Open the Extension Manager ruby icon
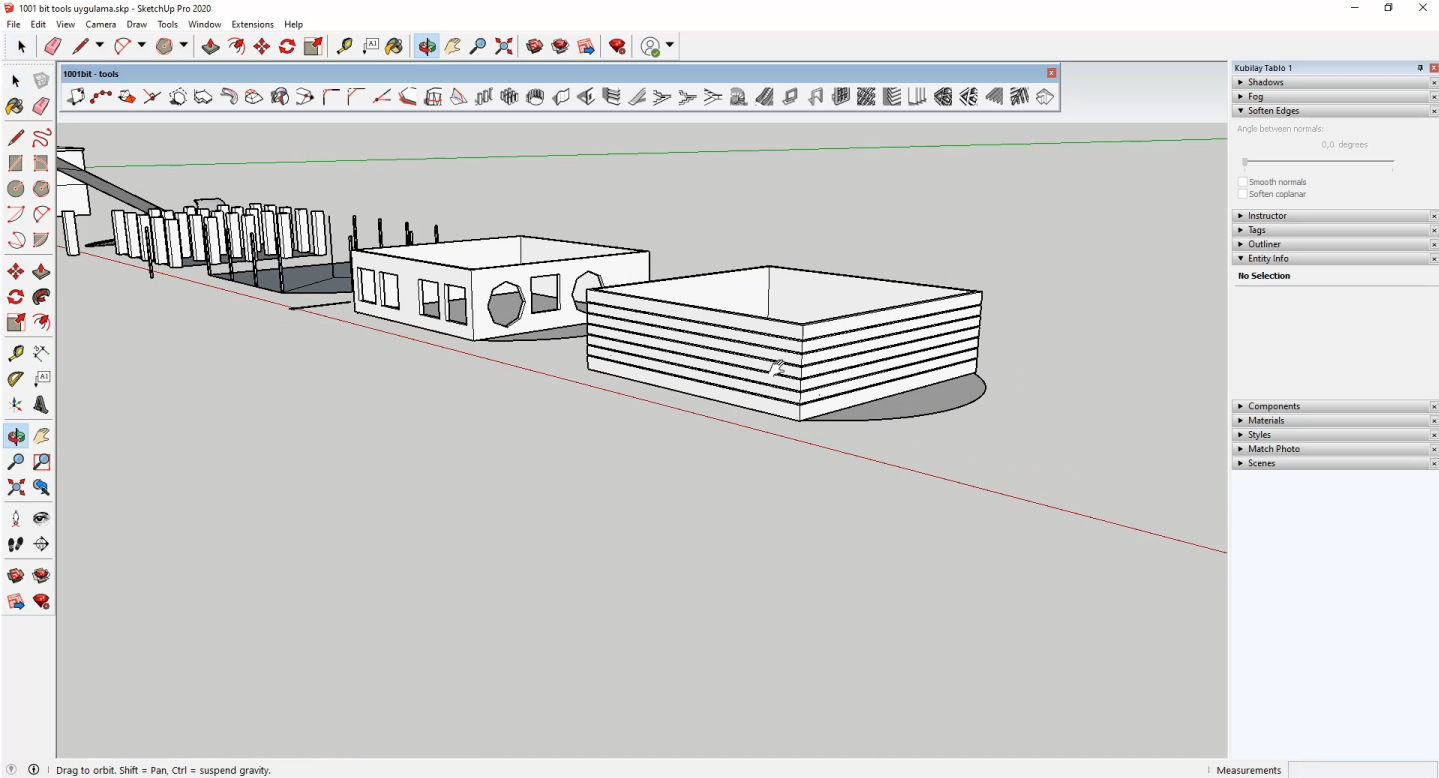 617,46
